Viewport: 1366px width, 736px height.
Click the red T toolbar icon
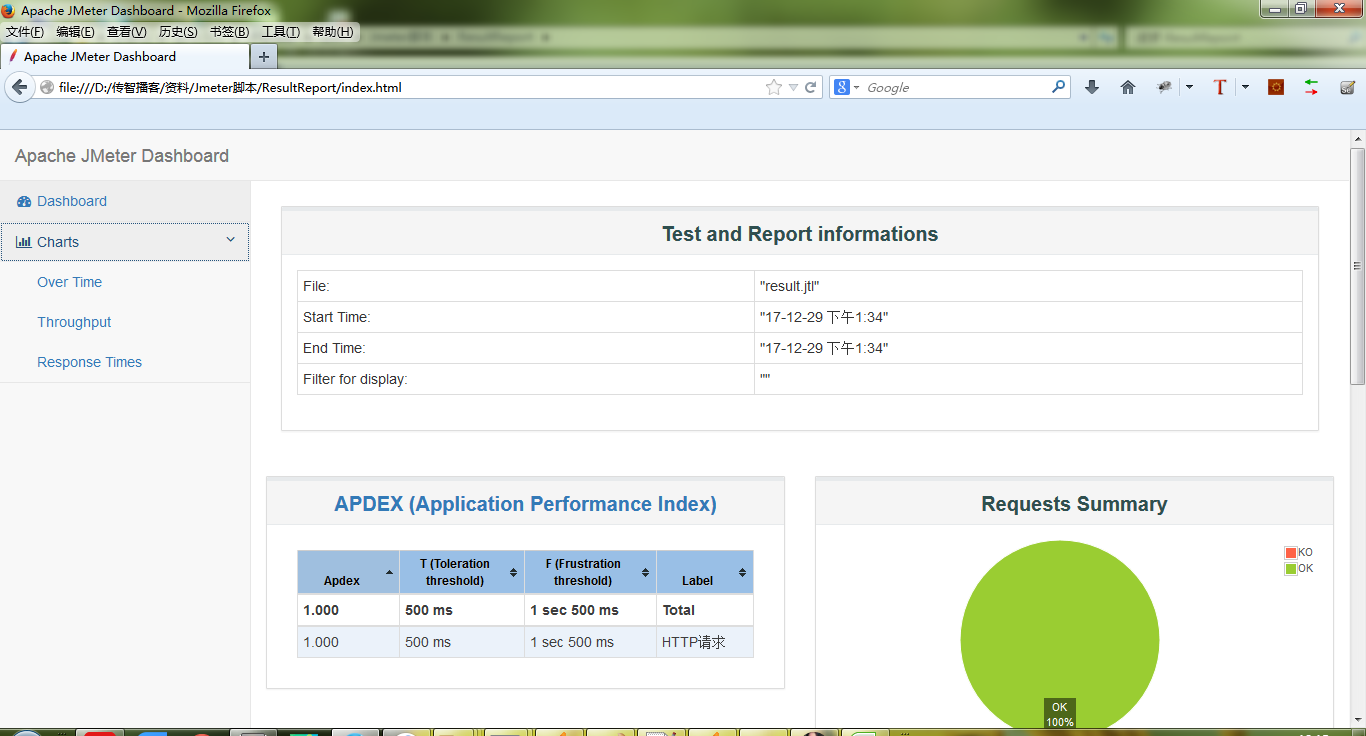(x=1219, y=87)
